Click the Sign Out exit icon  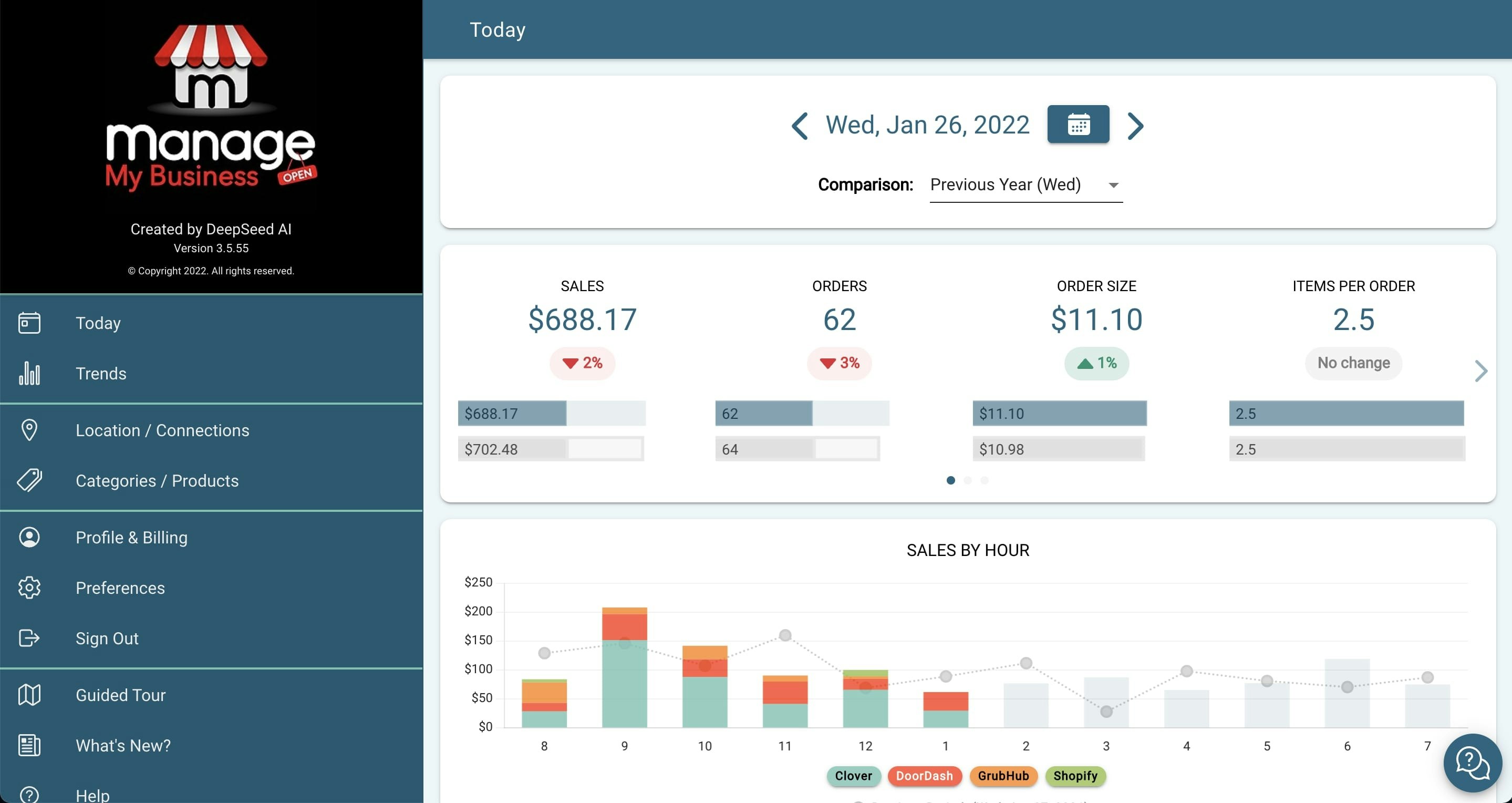[x=29, y=638]
